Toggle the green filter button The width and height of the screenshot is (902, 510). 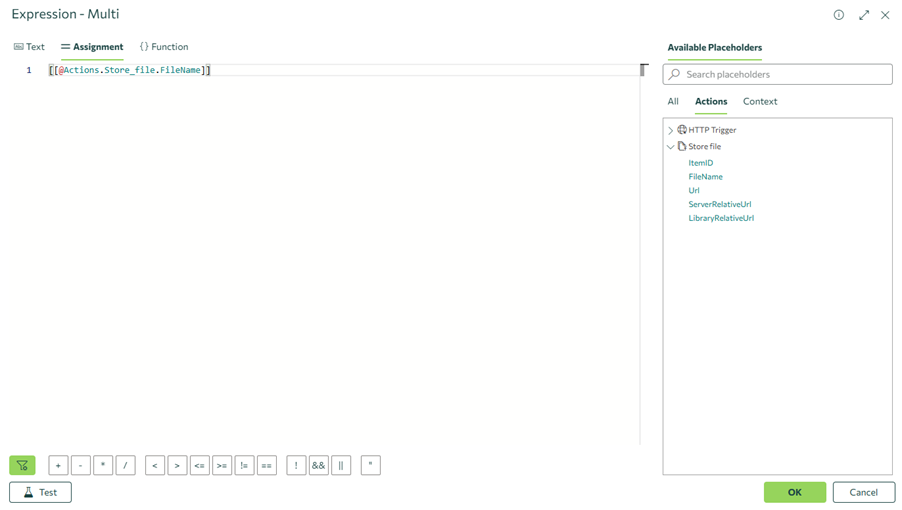point(22,465)
